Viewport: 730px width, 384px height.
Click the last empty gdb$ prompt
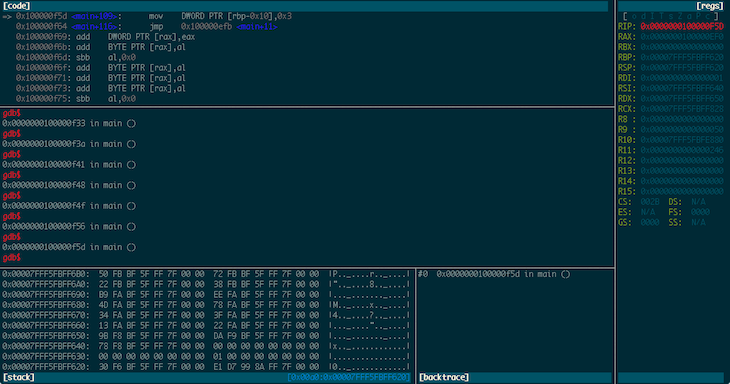click(12, 257)
